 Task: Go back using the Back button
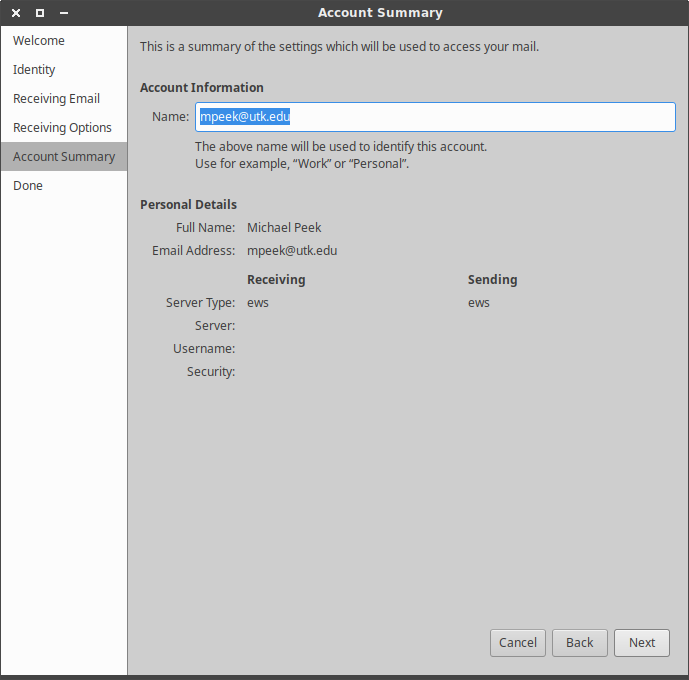(x=579, y=643)
